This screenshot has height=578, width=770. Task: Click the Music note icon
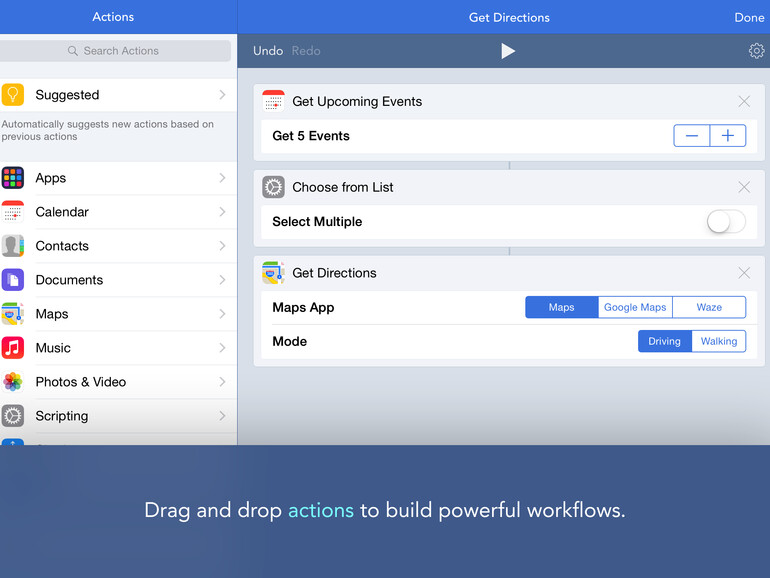click(13, 348)
